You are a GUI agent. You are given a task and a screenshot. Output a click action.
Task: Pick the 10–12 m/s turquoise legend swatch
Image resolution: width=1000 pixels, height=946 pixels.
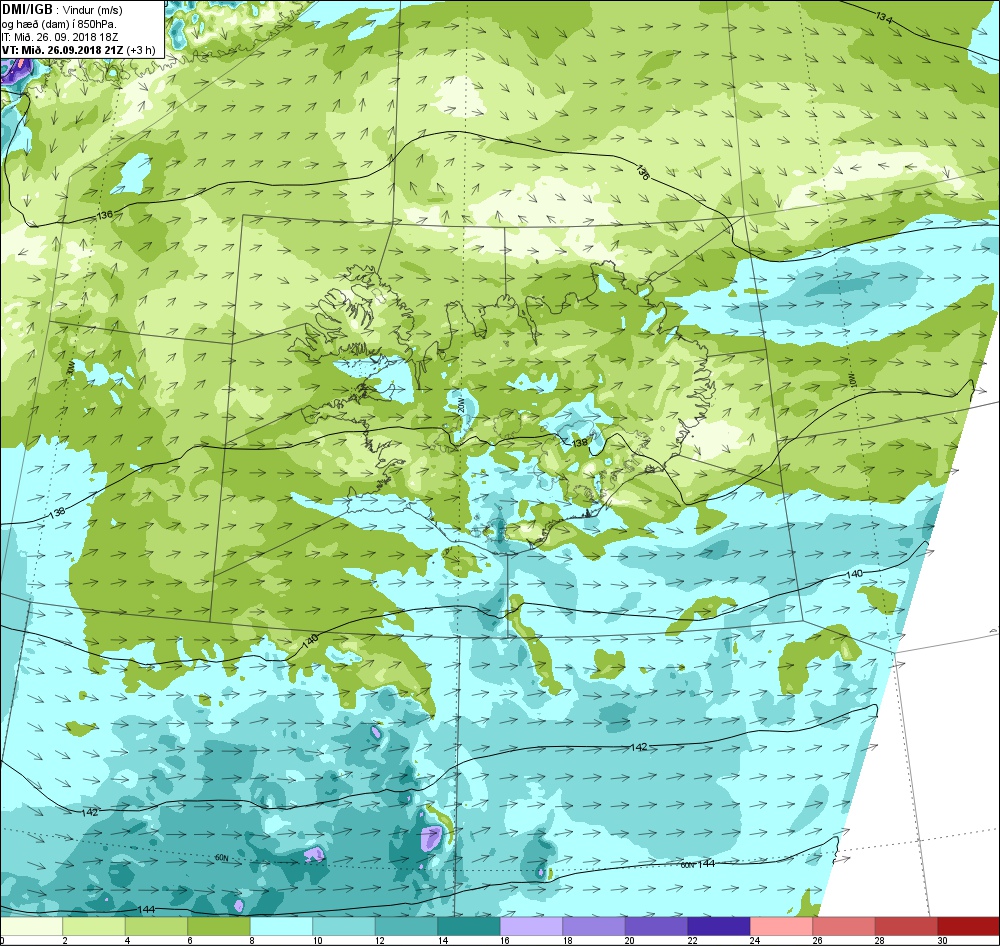tap(344, 926)
